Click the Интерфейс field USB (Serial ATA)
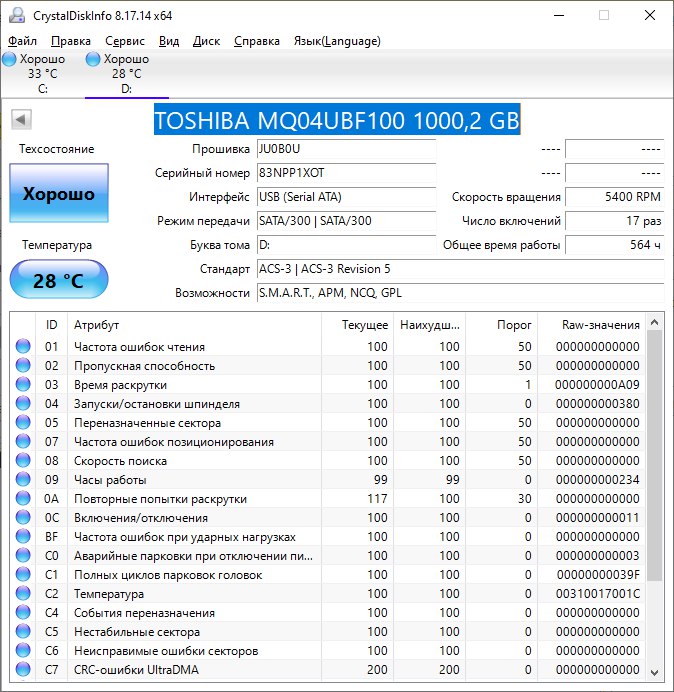Viewport: 674px width, 692px height. [x=346, y=197]
